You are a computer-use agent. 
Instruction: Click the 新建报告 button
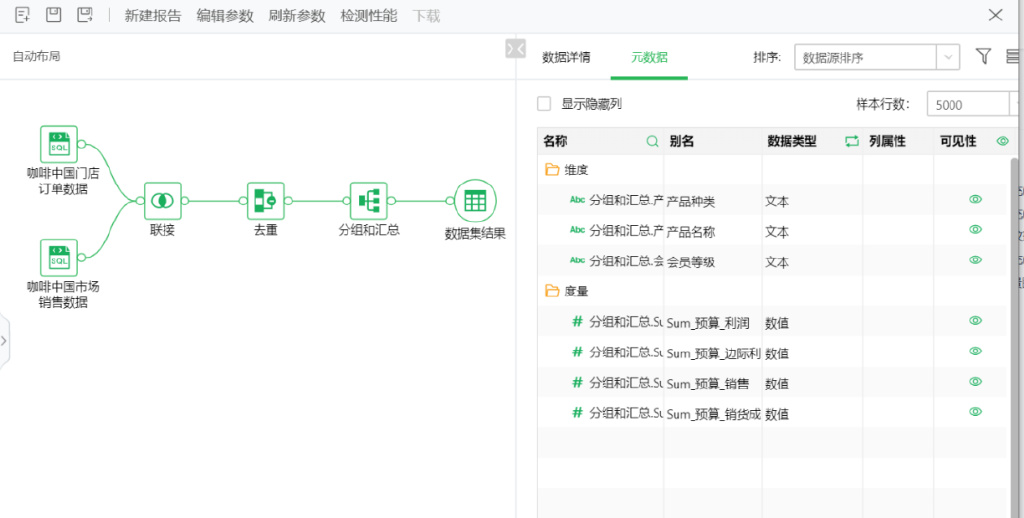tap(153, 16)
